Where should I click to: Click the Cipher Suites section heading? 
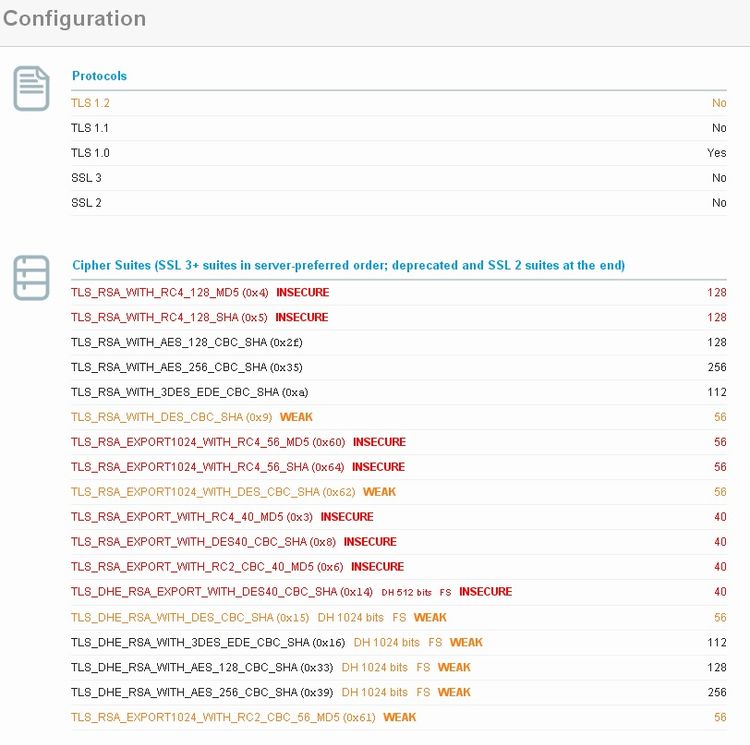click(x=348, y=266)
